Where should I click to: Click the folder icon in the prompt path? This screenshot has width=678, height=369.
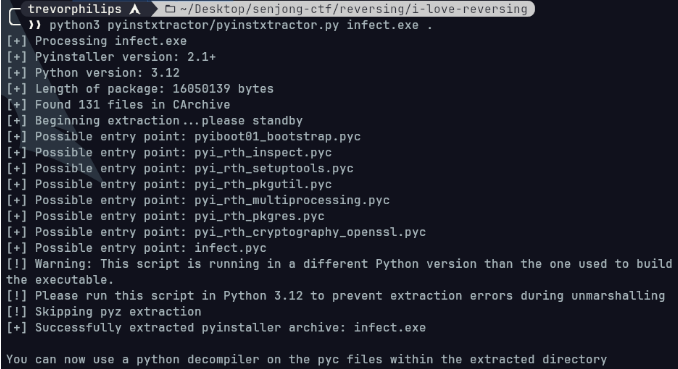[170, 9]
